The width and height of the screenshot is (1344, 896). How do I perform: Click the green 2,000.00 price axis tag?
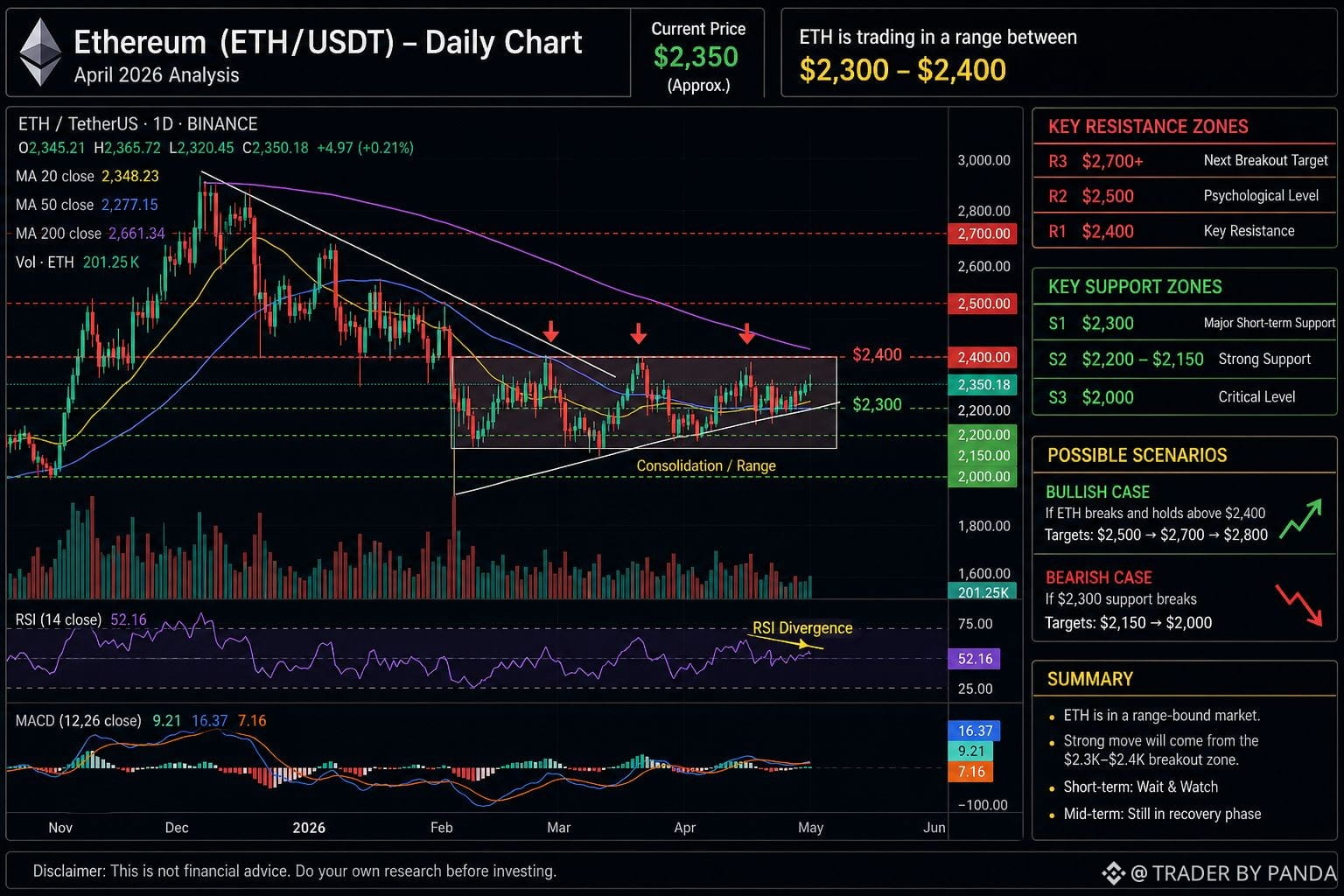tap(983, 477)
